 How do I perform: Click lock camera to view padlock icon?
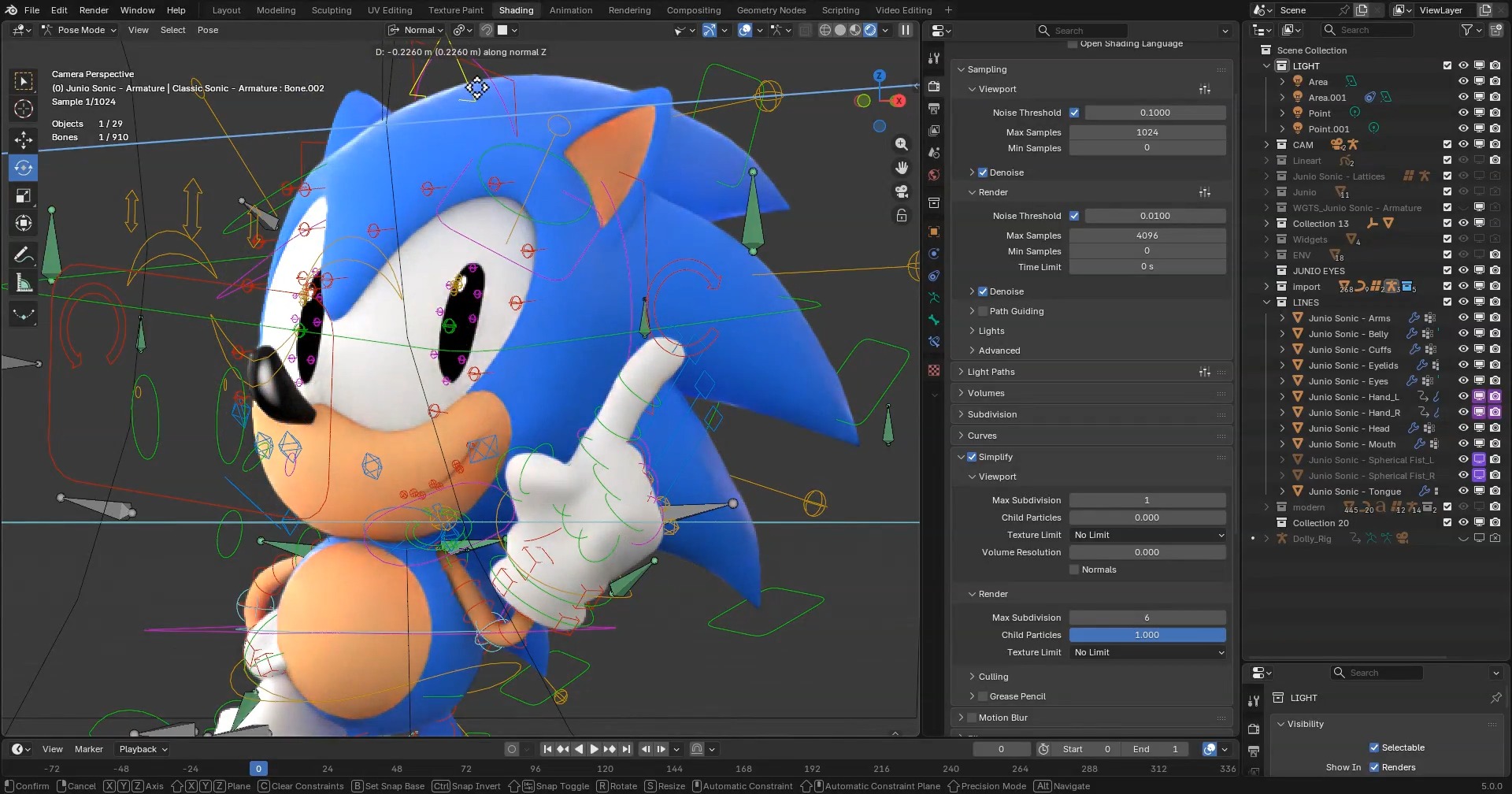click(902, 215)
